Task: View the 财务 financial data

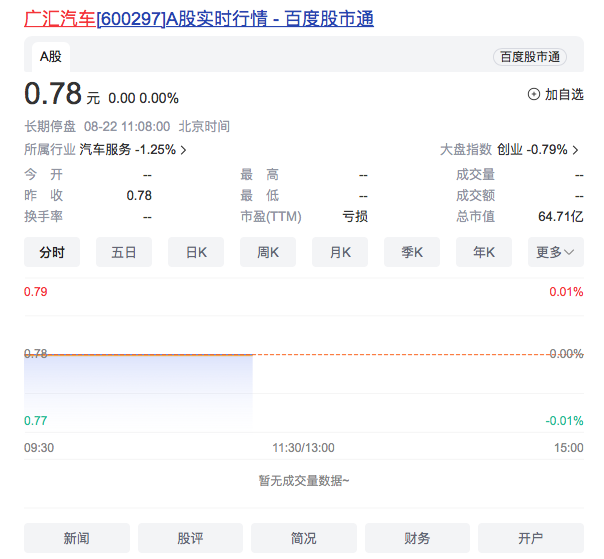Action: (417, 538)
